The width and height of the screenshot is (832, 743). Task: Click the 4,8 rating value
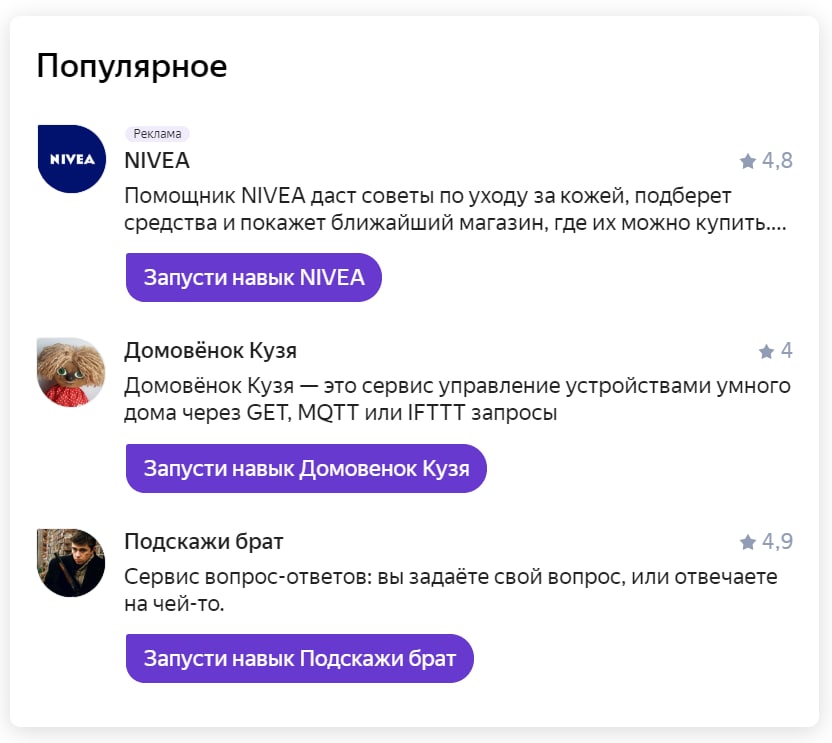pyautogui.click(x=777, y=160)
